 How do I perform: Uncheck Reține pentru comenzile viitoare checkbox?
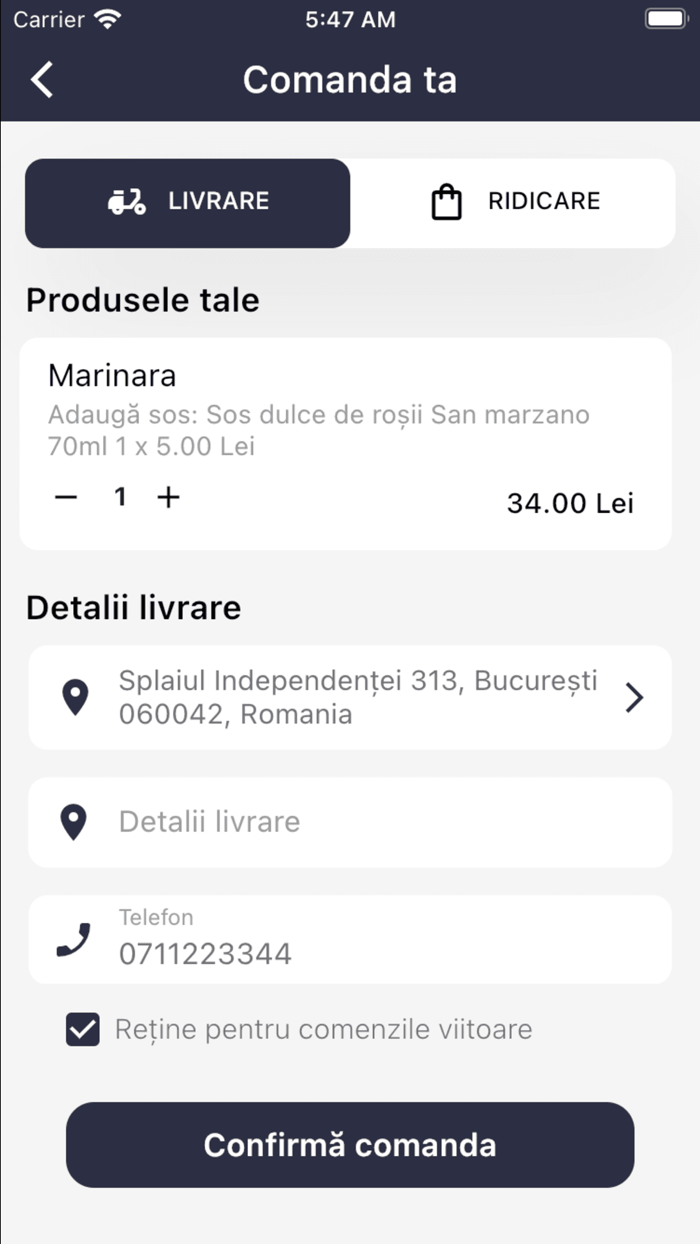83,1029
